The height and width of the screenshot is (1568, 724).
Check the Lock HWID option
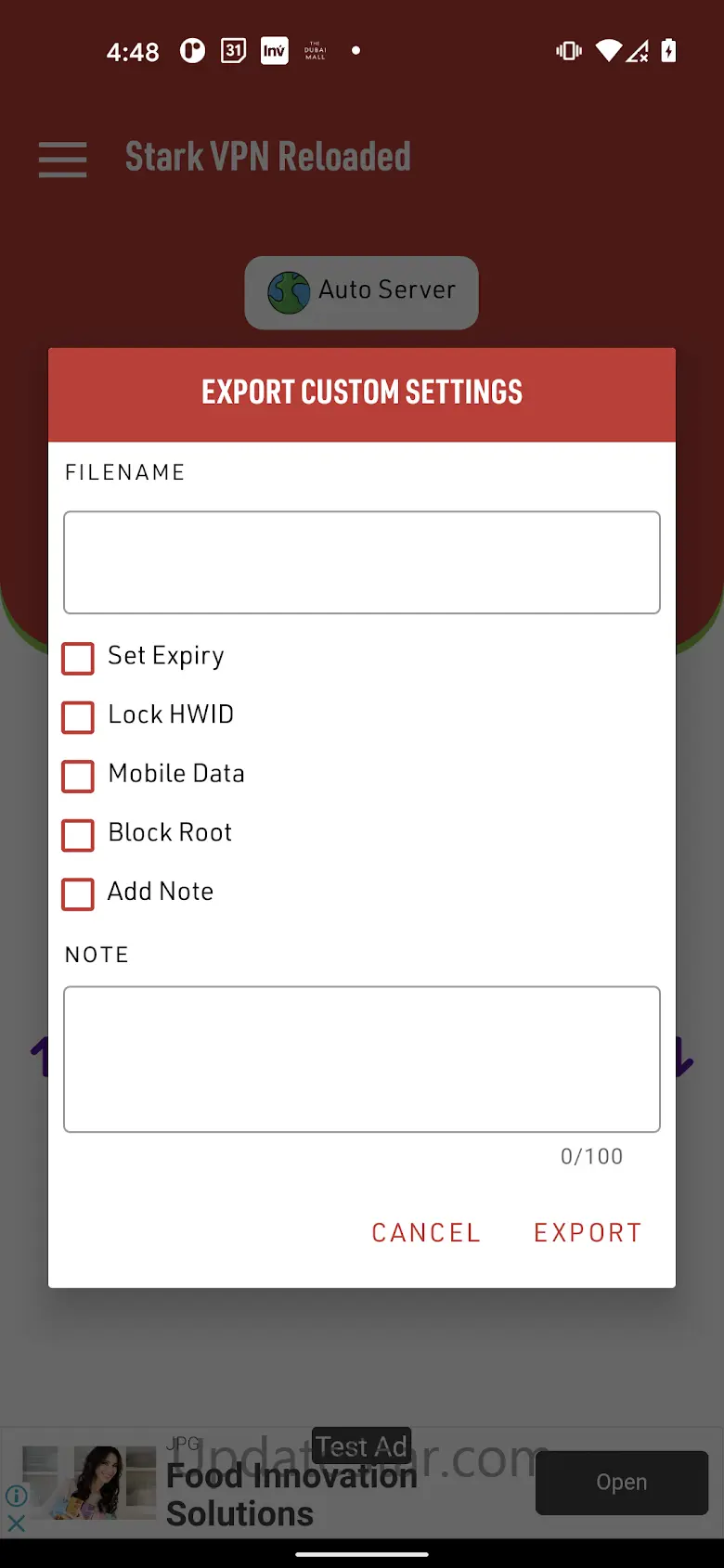point(78,716)
